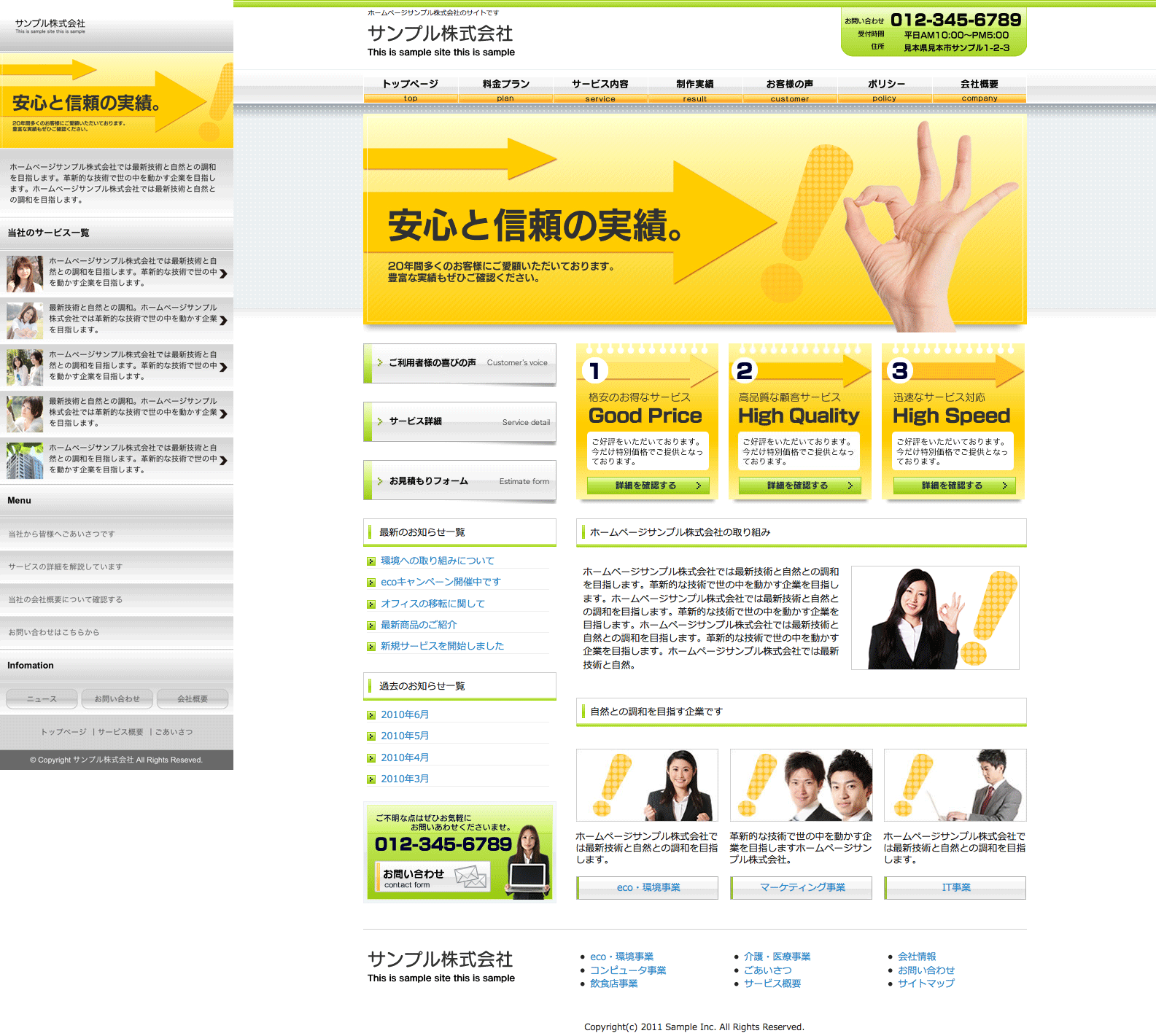This screenshot has width=1156, height=1036.
Task: Click the number 3 badge on High Speed card
Action: [x=900, y=371]
